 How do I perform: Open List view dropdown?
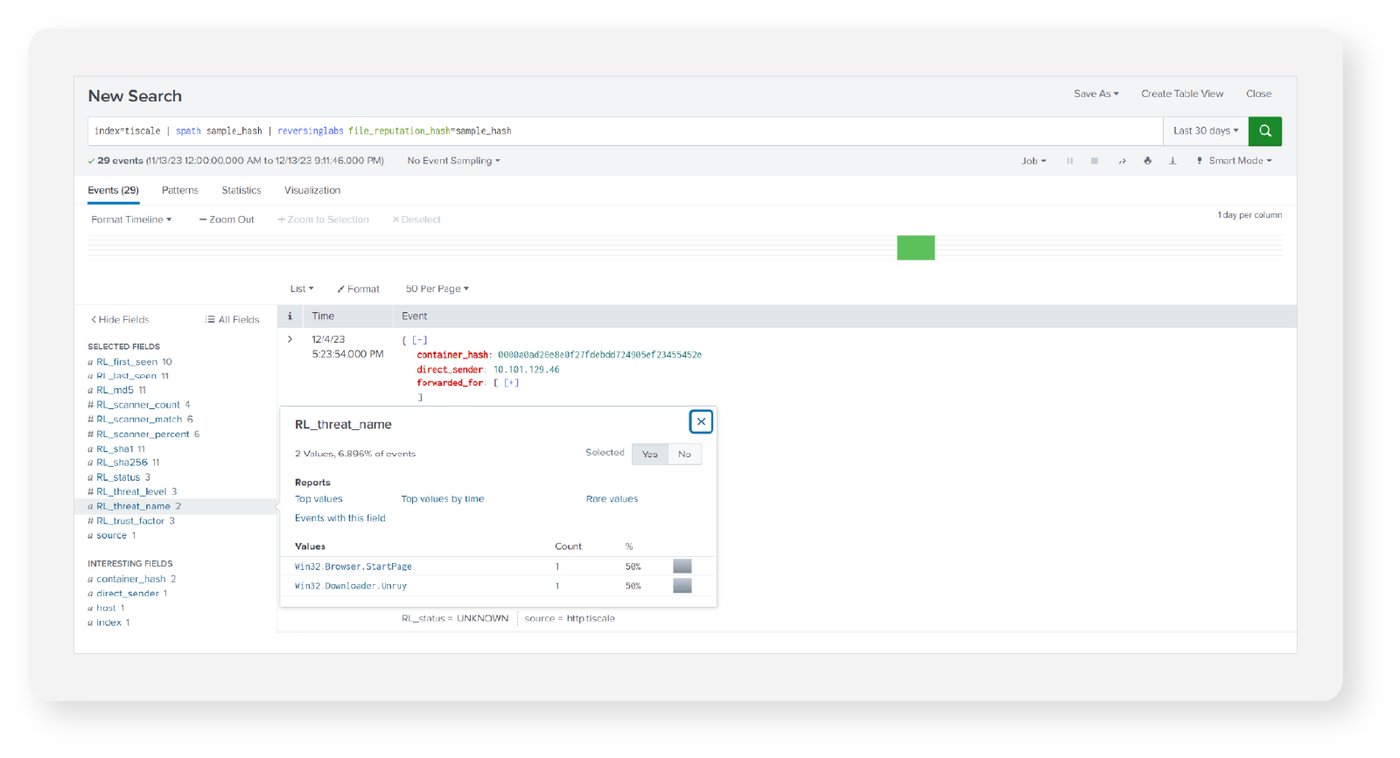click(302, 289)
